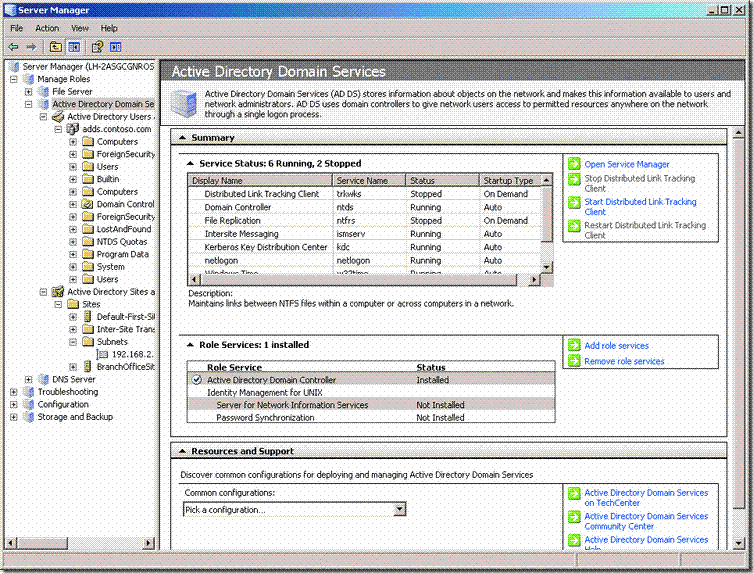
Task: Open the Pick a configuration dropdown
Action: click(x=399, y=509)
